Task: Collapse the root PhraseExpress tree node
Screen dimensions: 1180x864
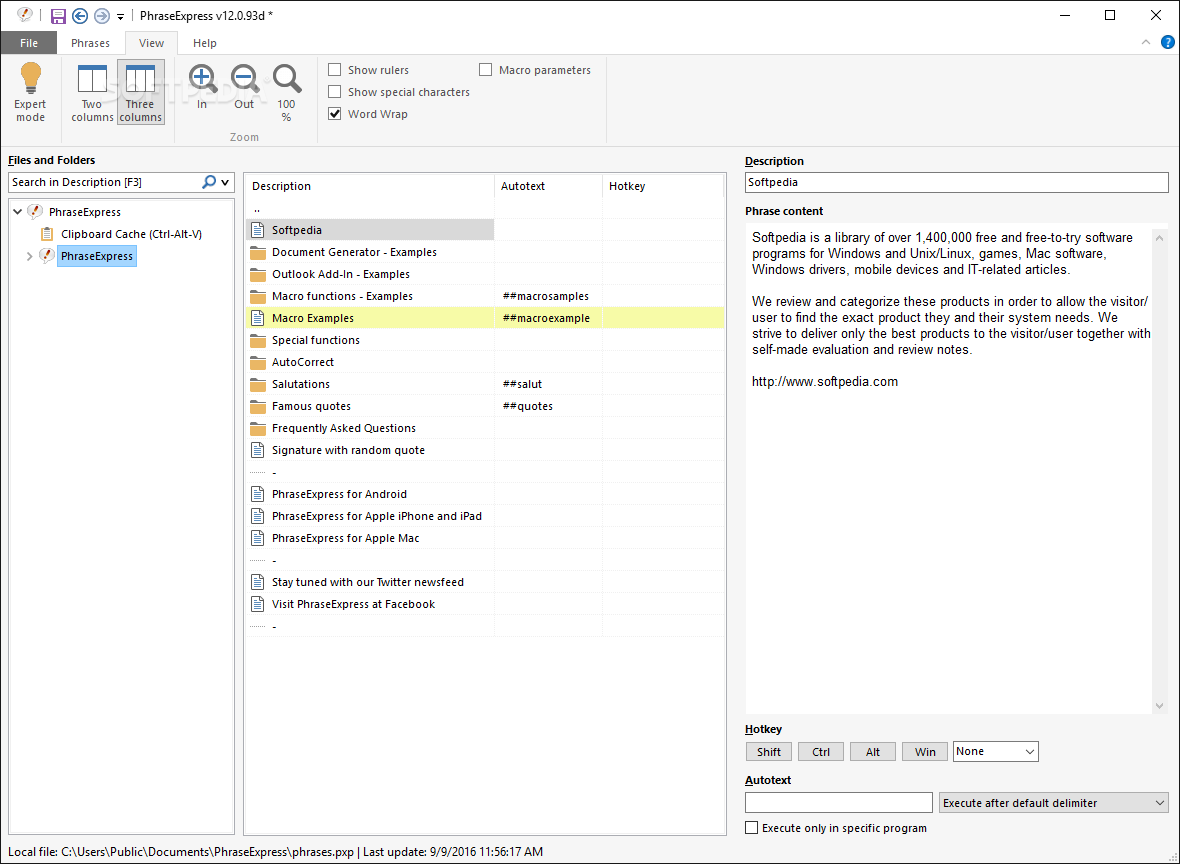Action: (18, 212)
